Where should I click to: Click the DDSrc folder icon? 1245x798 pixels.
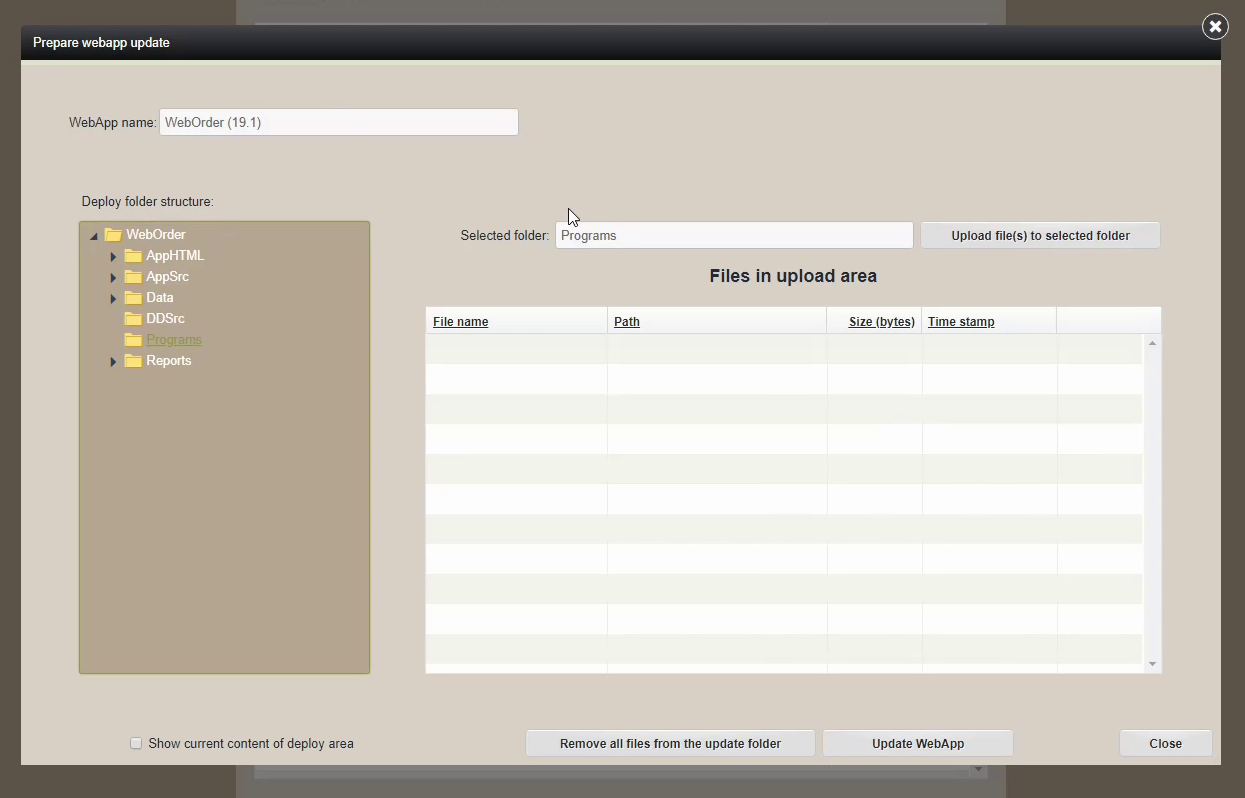tap(133, 319)
